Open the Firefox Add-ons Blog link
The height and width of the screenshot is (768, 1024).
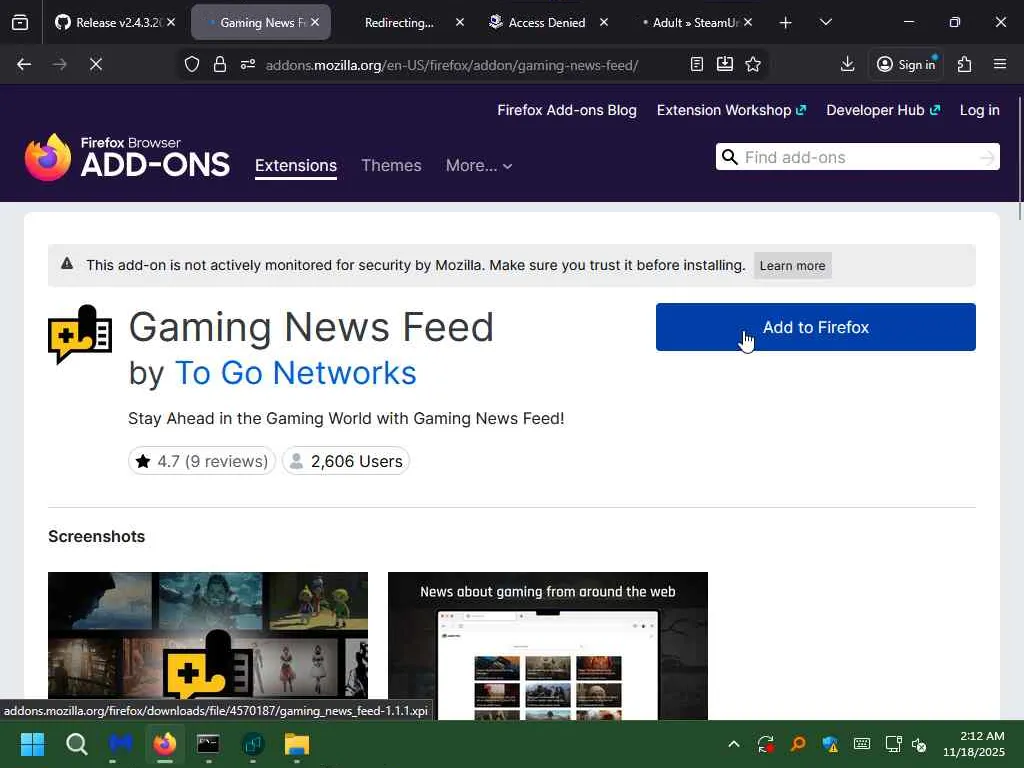pyautogui.click(x=567, y=110)
